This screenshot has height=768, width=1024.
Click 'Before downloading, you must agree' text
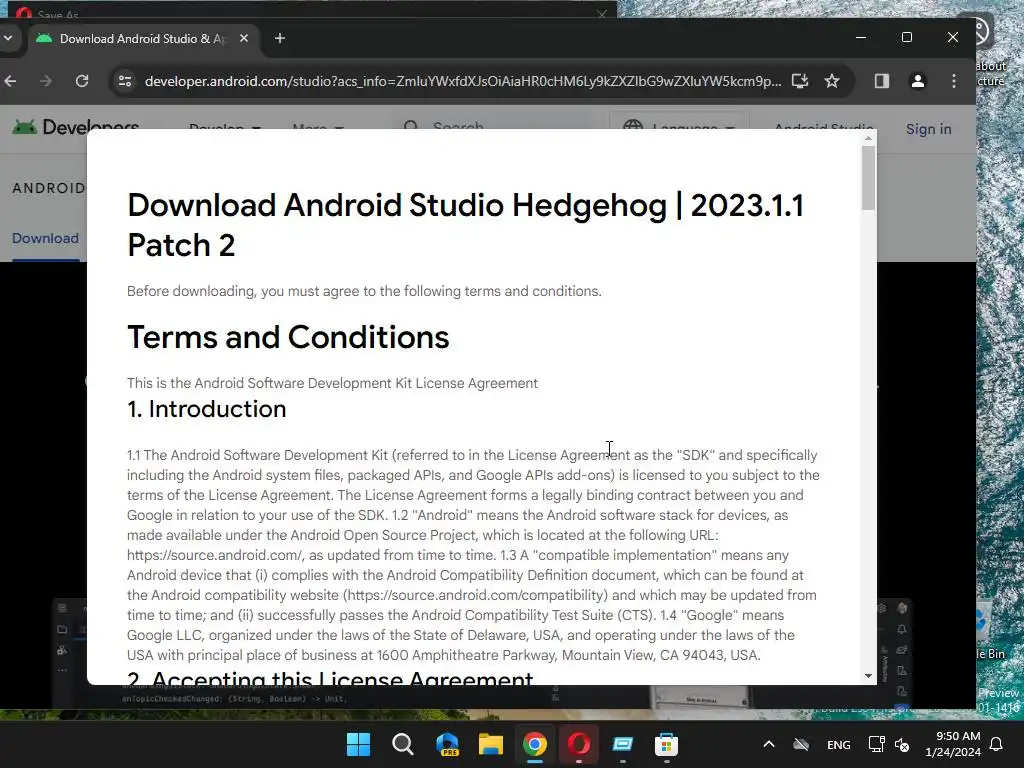[364, 291]
